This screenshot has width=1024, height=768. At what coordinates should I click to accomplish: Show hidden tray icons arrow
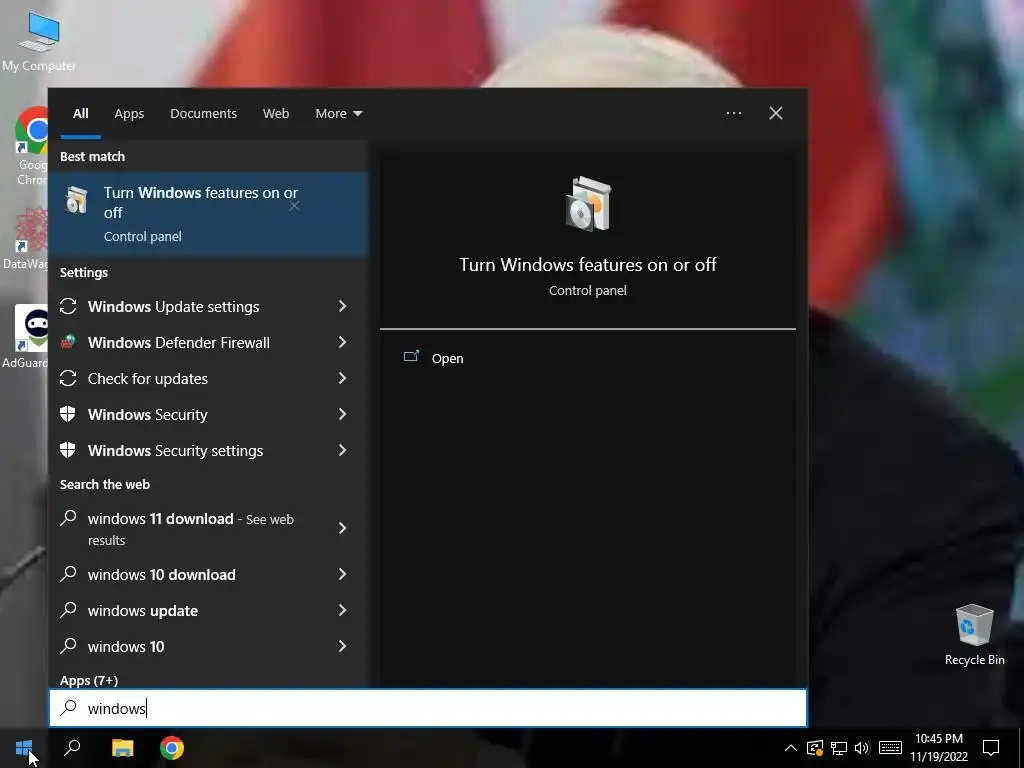(790, 748)
